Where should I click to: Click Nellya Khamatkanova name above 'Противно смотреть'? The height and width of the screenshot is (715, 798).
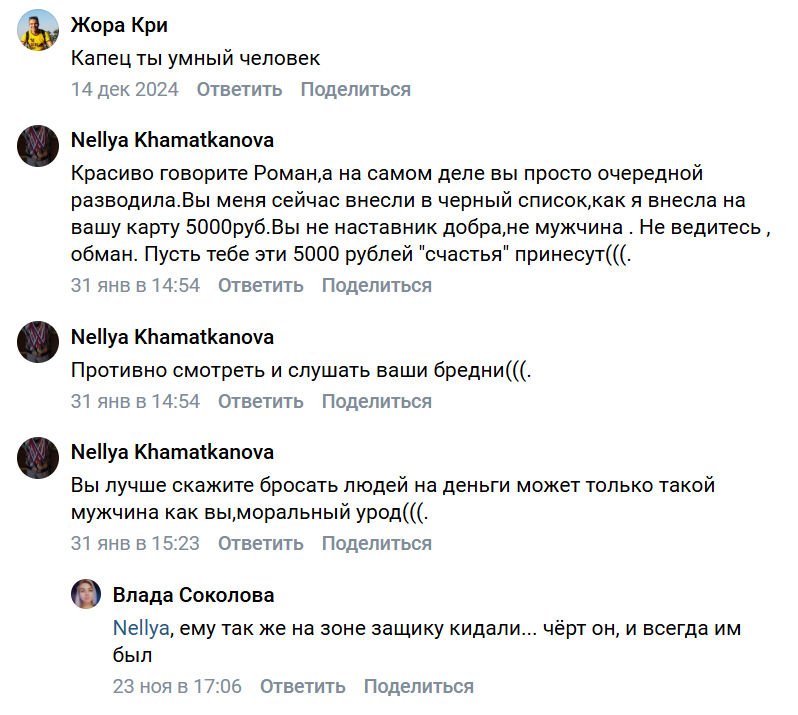(172, 336)
